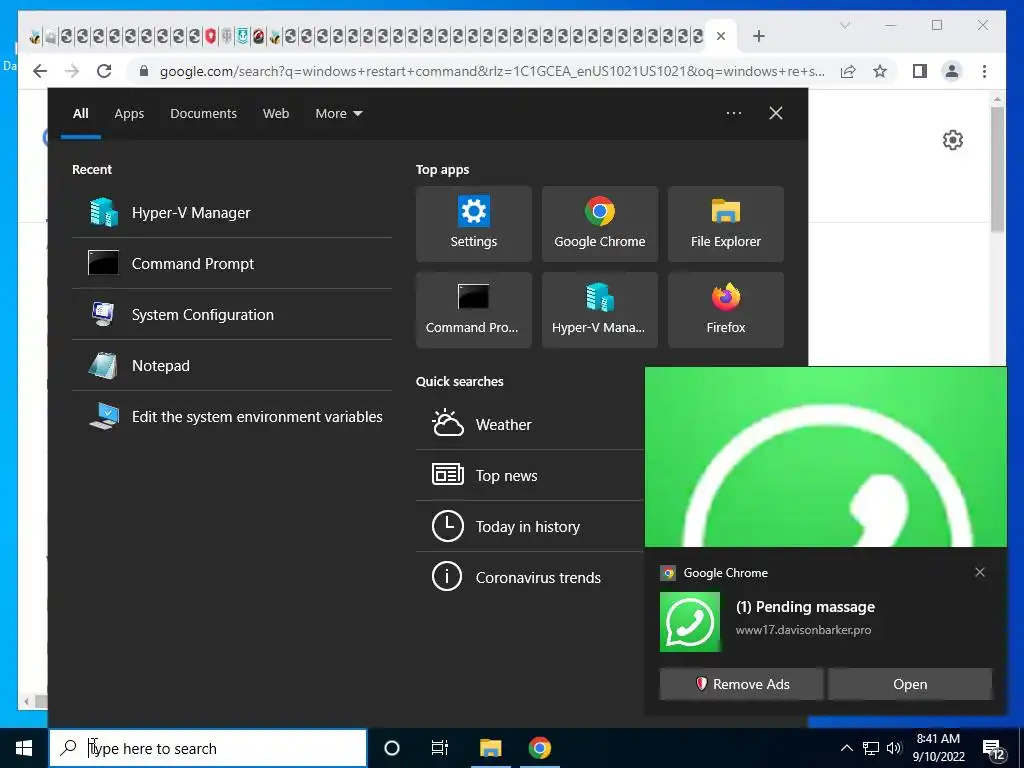This screenshot has width=1024, height=768.
Task: Switch to the Documents search tab
Action: click(x=203, y=114)
